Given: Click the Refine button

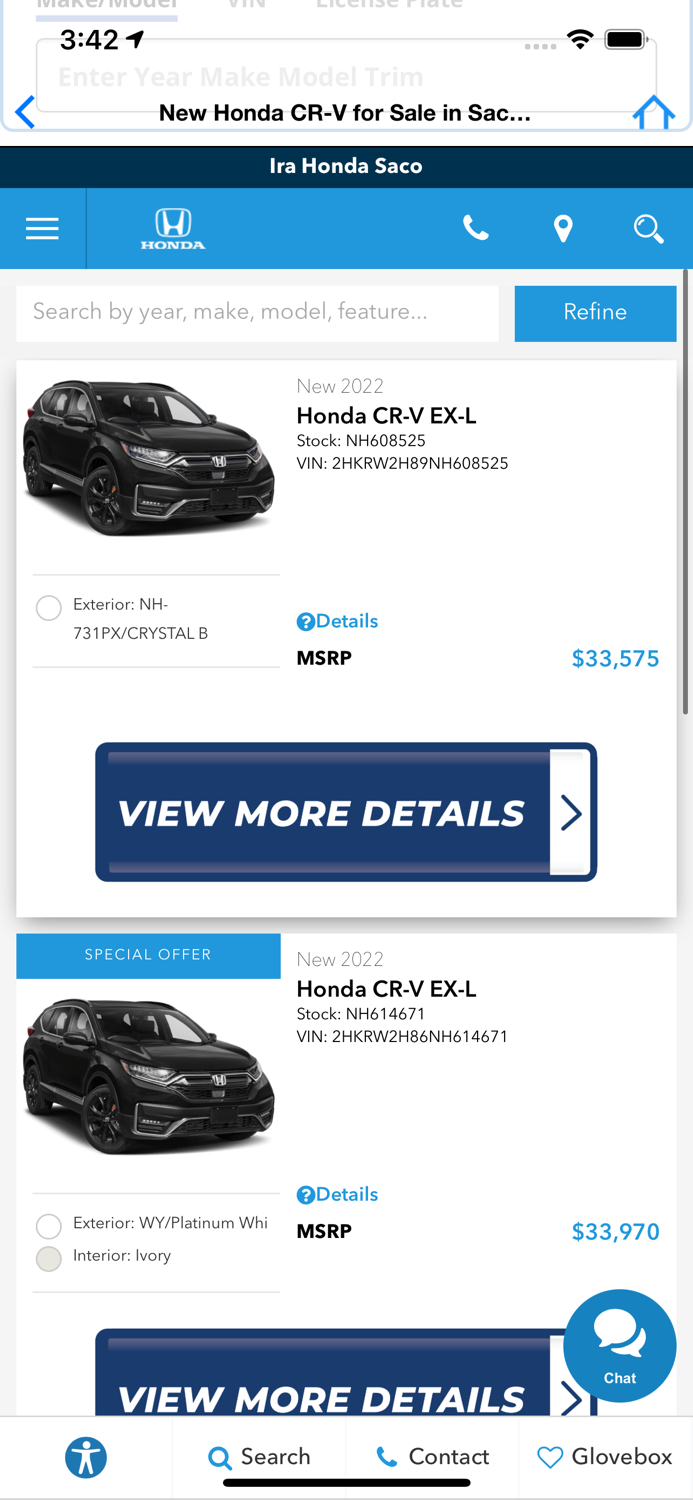Looking at the screenshot, I should [x=595, y=313].
